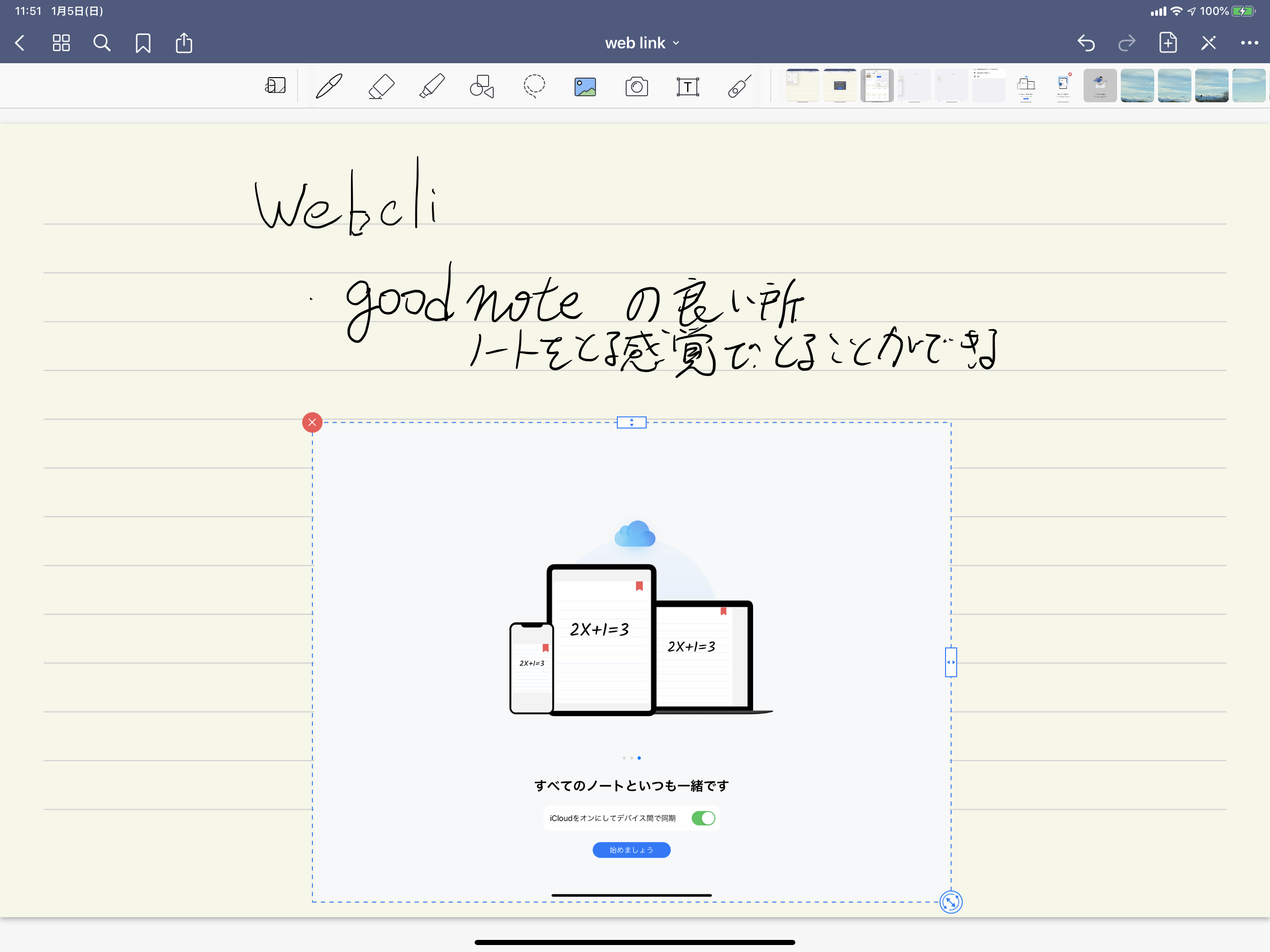Click the top edge crop handle of image

[x=632, y=423]
